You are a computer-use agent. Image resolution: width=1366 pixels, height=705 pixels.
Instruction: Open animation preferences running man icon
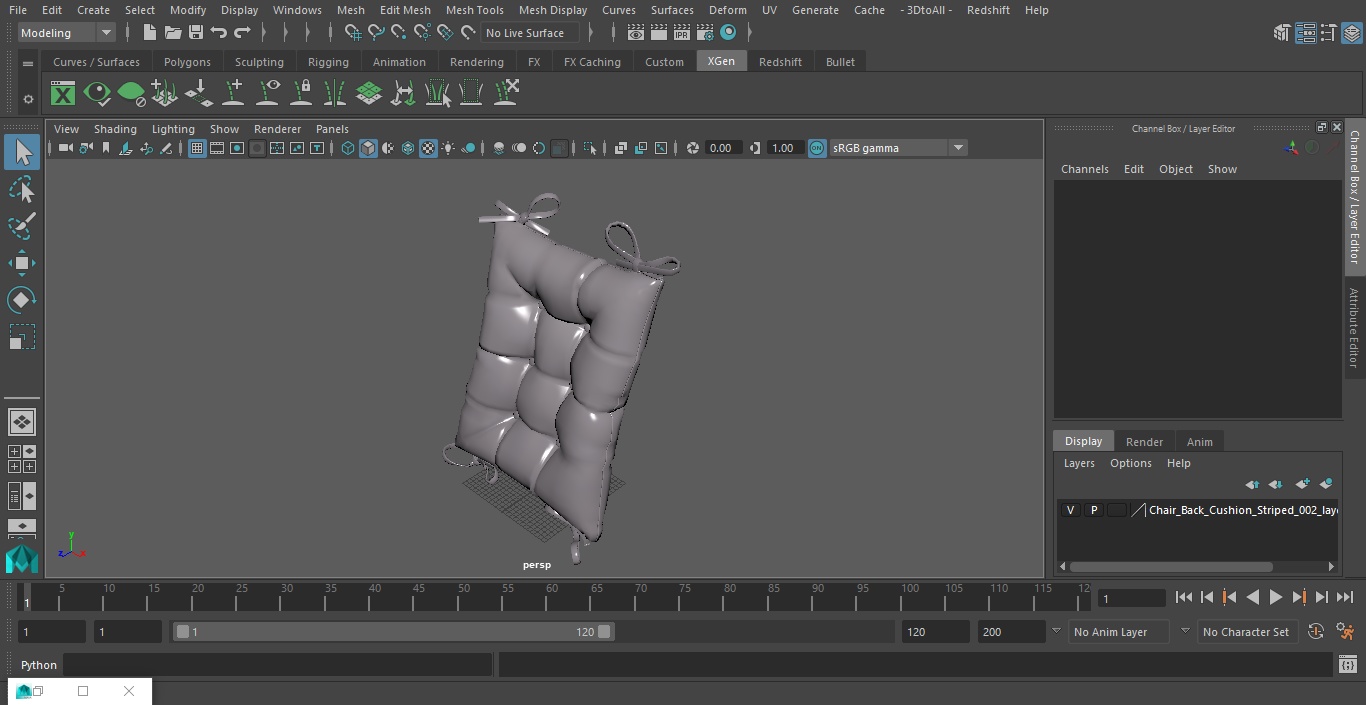click(x=1345, y=632)
